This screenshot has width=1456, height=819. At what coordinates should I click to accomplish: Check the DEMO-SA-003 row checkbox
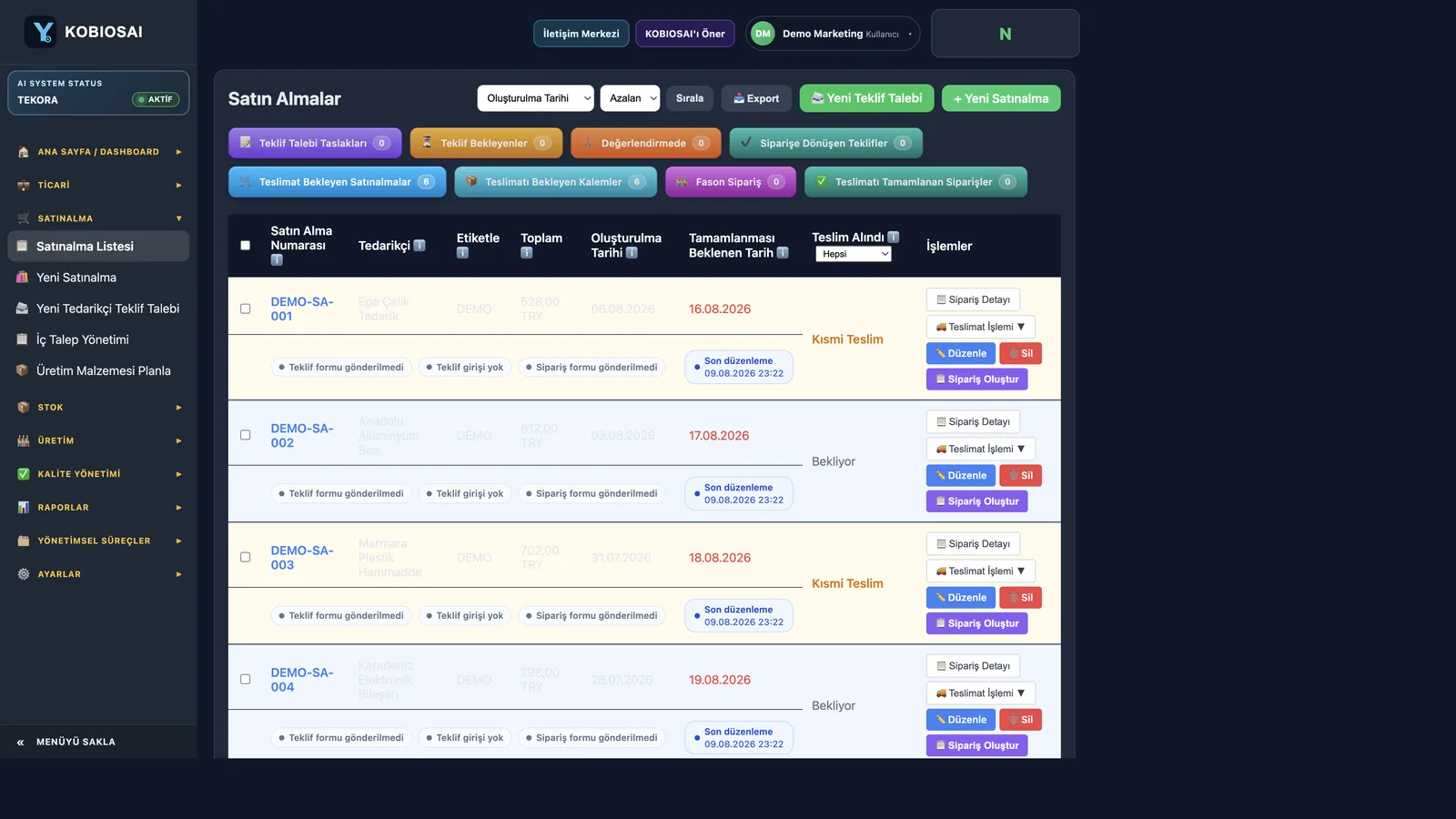click(245, 557)
